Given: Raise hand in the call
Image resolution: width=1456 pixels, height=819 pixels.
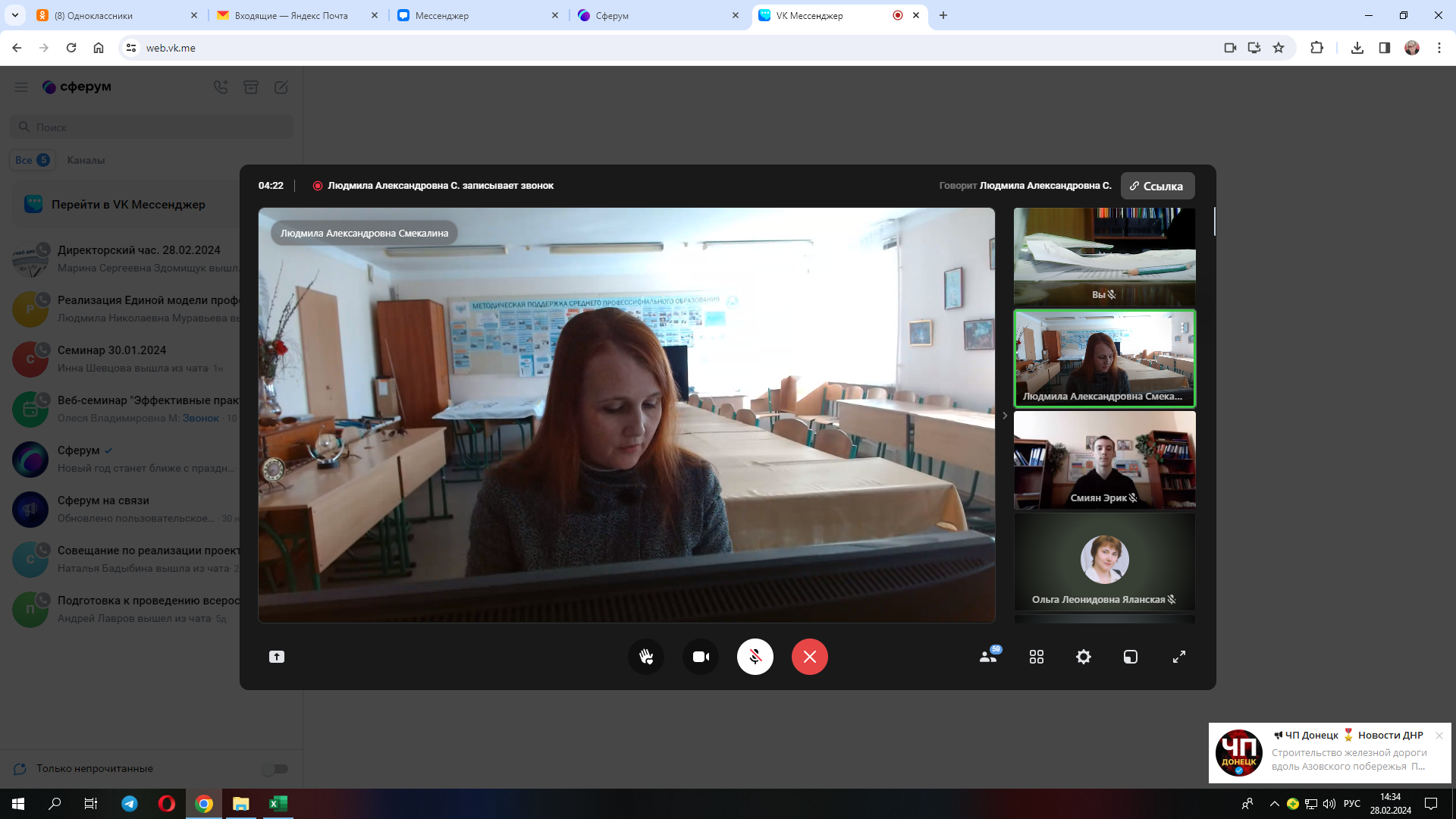Looking at the screenshot, I should (x=646, y=657).
